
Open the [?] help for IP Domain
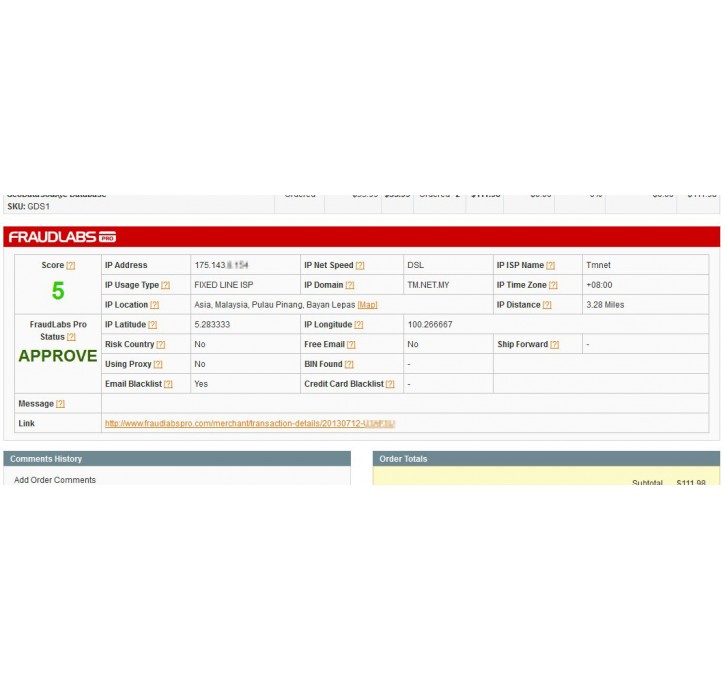pos(350,285)
